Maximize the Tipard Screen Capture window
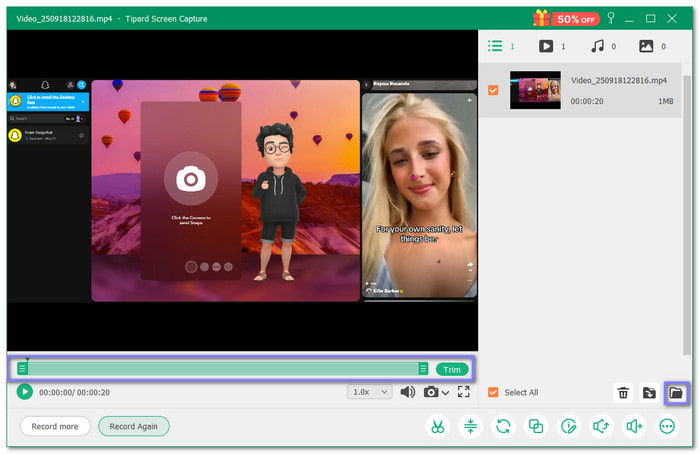 650,18
